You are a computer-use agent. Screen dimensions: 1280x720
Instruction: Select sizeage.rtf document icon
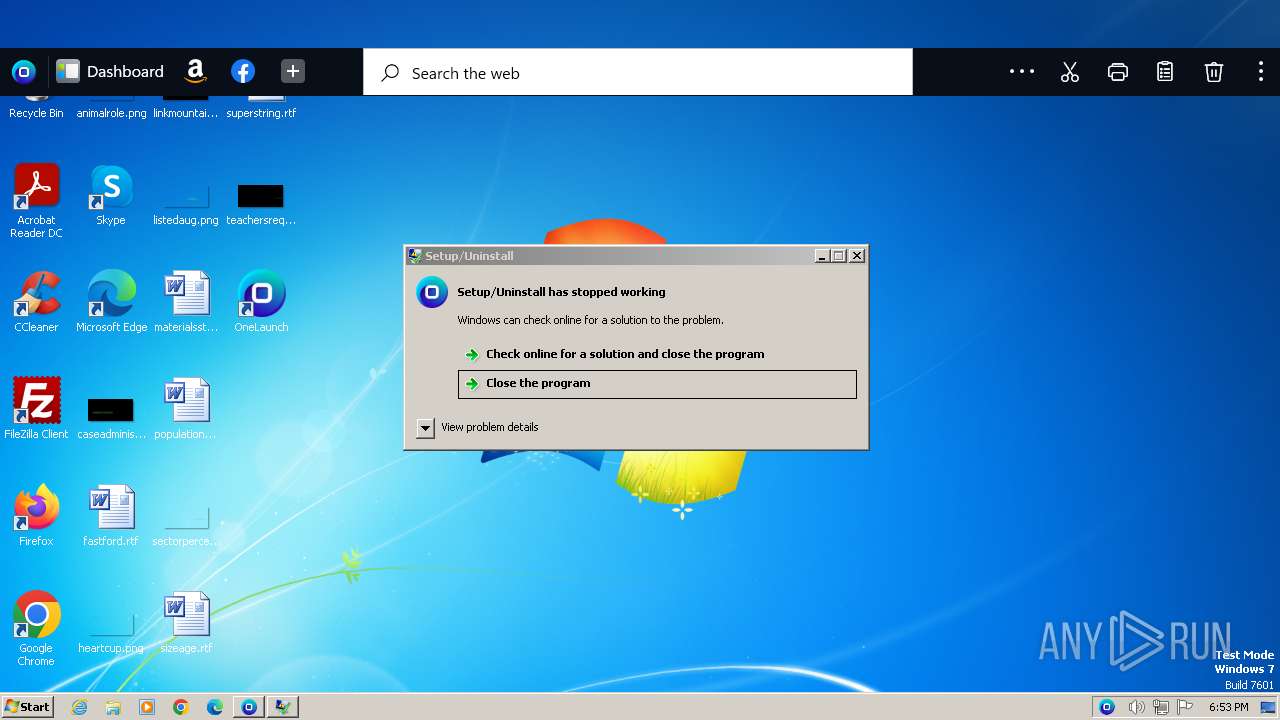[186, 622]
